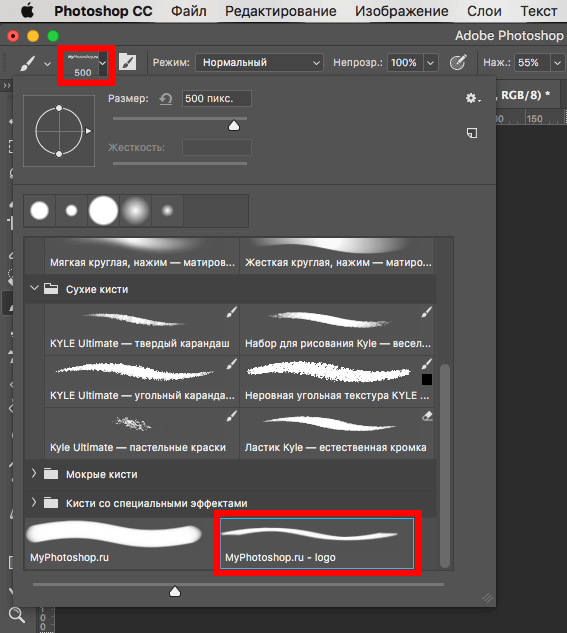Open the Текст menu
The image size is (567, 633).
(539, 11)
